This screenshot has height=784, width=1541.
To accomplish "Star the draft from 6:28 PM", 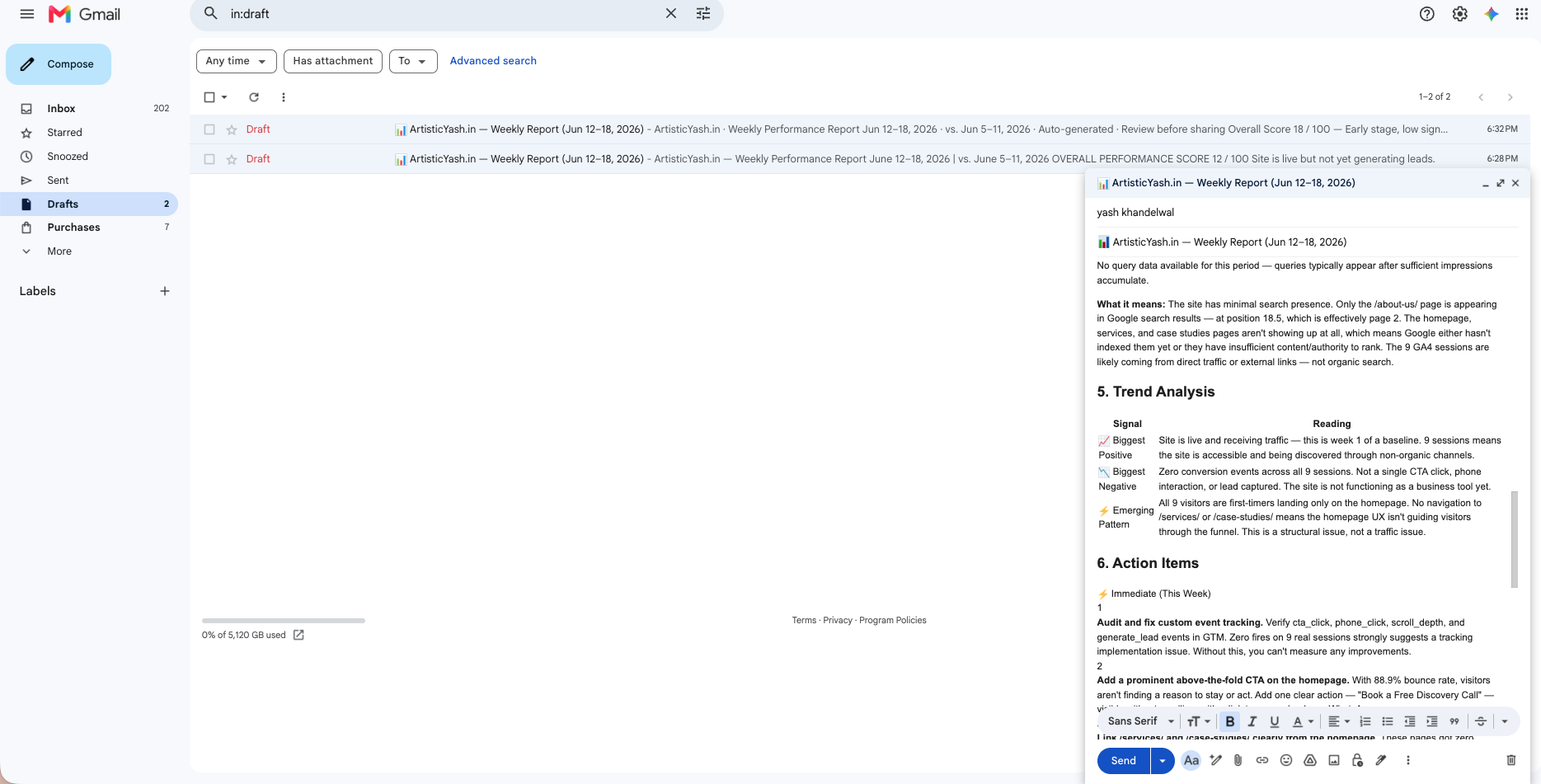I will click(x=232, y=159).
